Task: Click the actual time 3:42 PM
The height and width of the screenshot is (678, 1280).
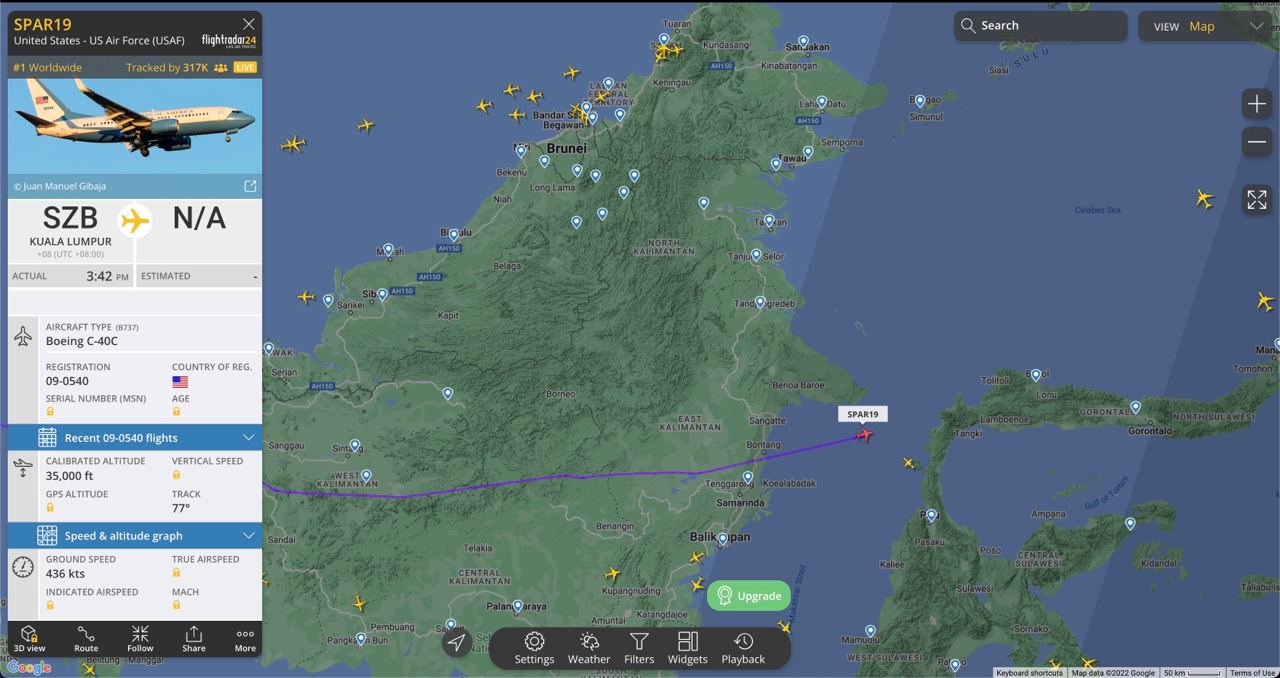Action: click(107, 276)
